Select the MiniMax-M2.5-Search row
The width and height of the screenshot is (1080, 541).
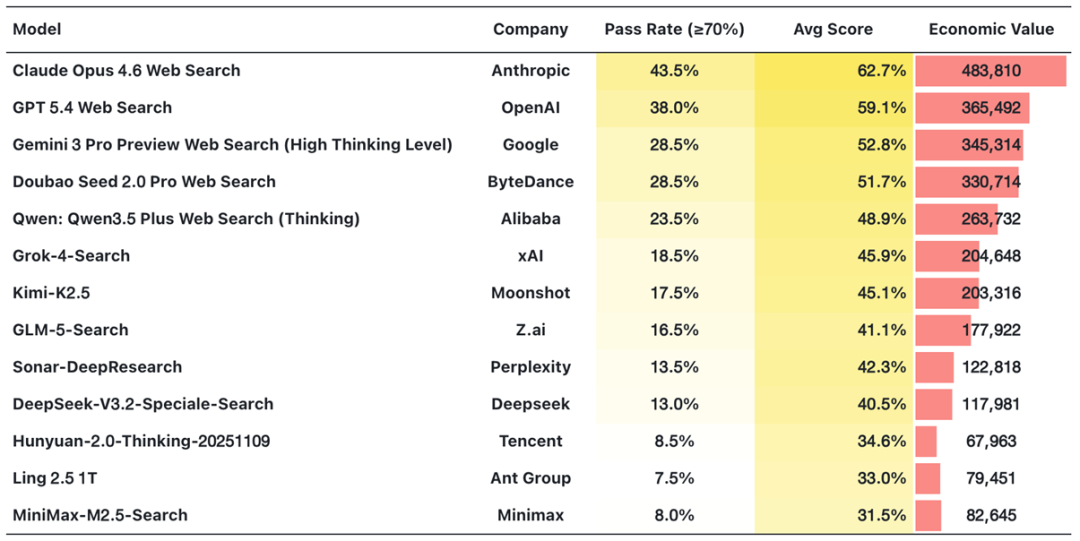coord(100,515)
